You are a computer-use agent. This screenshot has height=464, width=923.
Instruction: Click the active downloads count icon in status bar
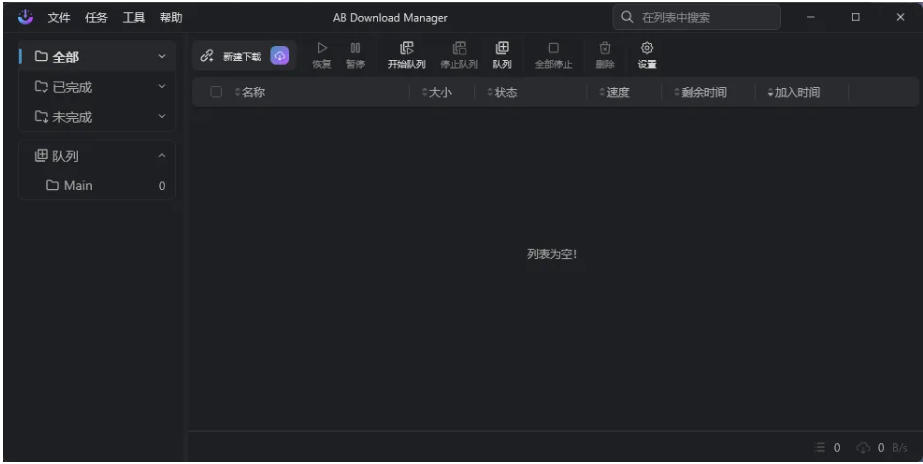pyautogui.click(x=820, y=448)
